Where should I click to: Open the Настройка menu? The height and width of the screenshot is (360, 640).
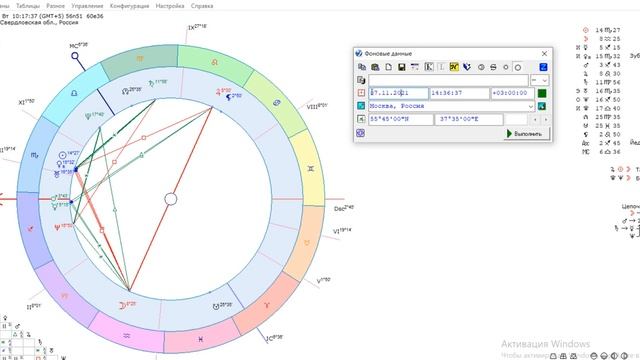170,6
